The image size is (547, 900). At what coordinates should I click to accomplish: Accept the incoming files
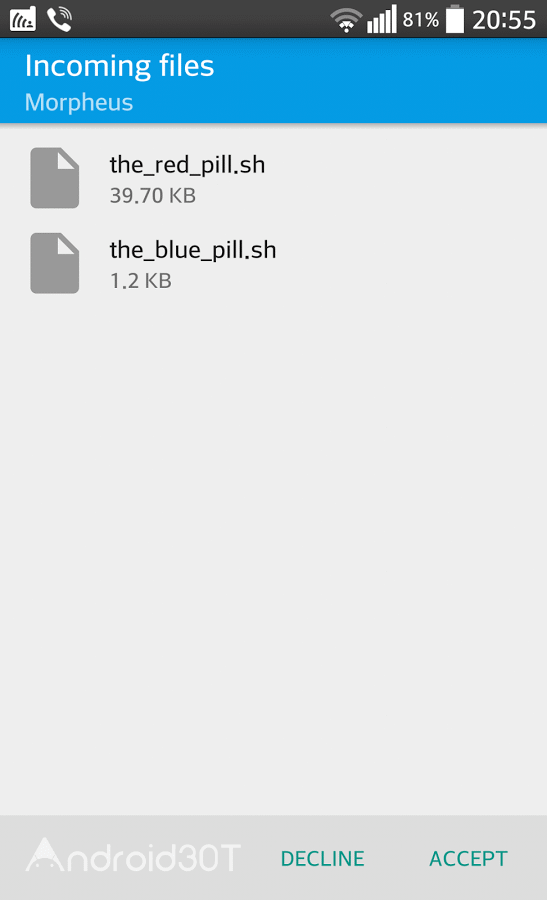coord(468,858)
